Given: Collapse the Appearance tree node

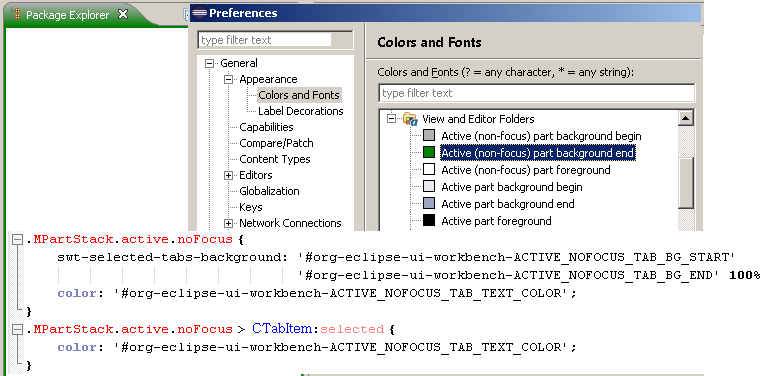Looking at the screenshot, I should (x=229, y=79).
